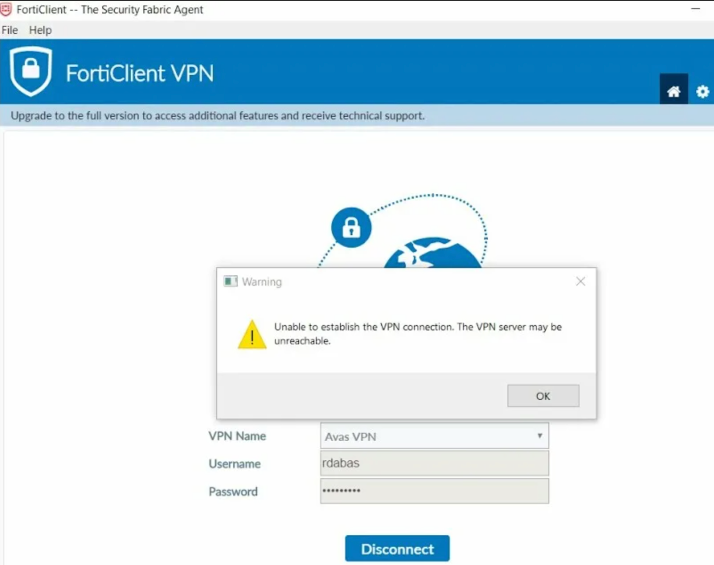This screenshot has height=565, width=714.
Task: Focus the Password input field
Action: (434, 491)
